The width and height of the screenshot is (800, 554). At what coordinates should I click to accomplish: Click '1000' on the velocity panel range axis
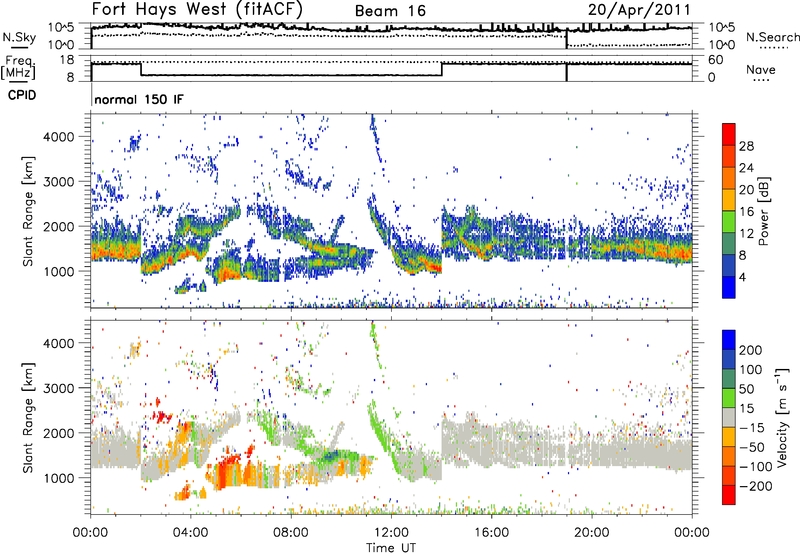[x=59, y=478]
